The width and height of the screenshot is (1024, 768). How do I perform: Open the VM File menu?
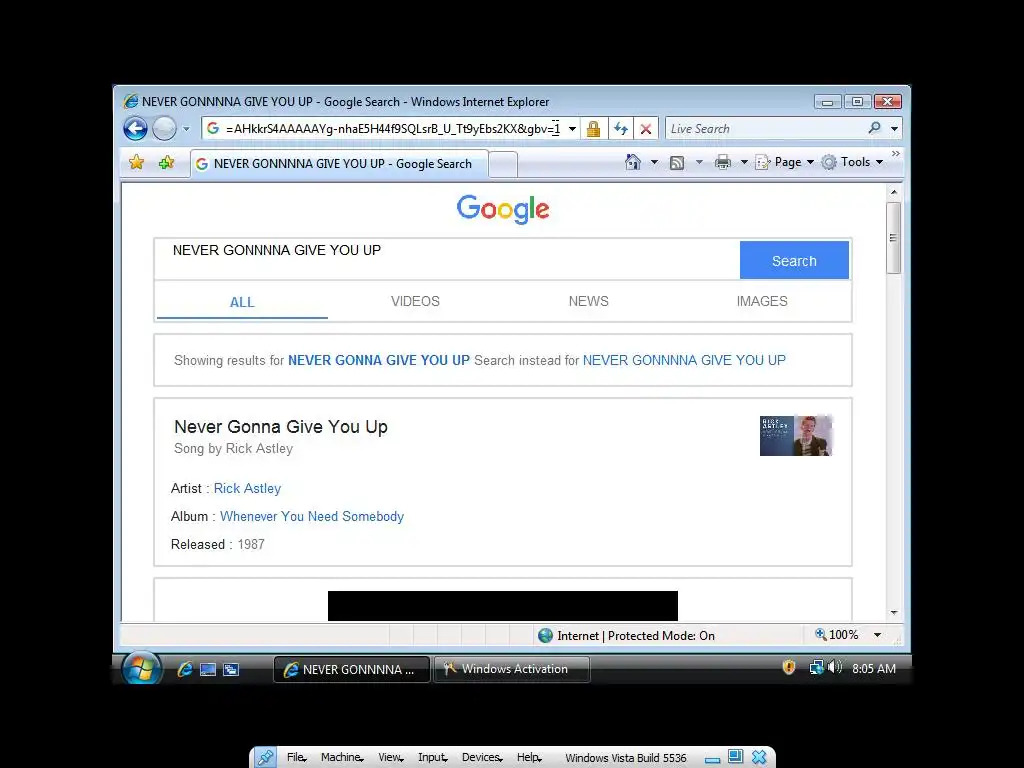coord(296,758)
